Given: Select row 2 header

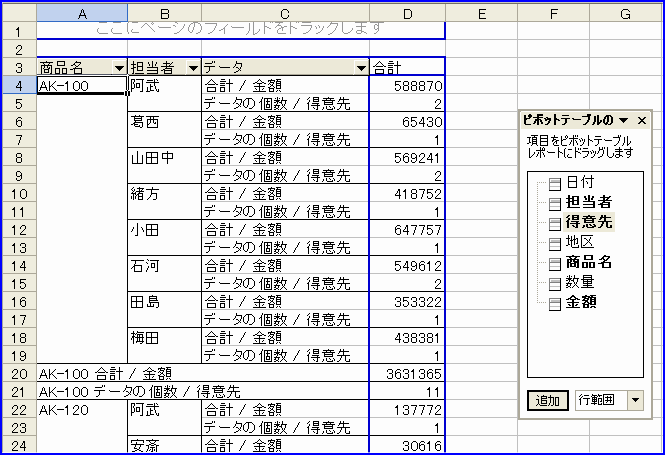Looking at the screenshot, I should (x=19, y=50).
